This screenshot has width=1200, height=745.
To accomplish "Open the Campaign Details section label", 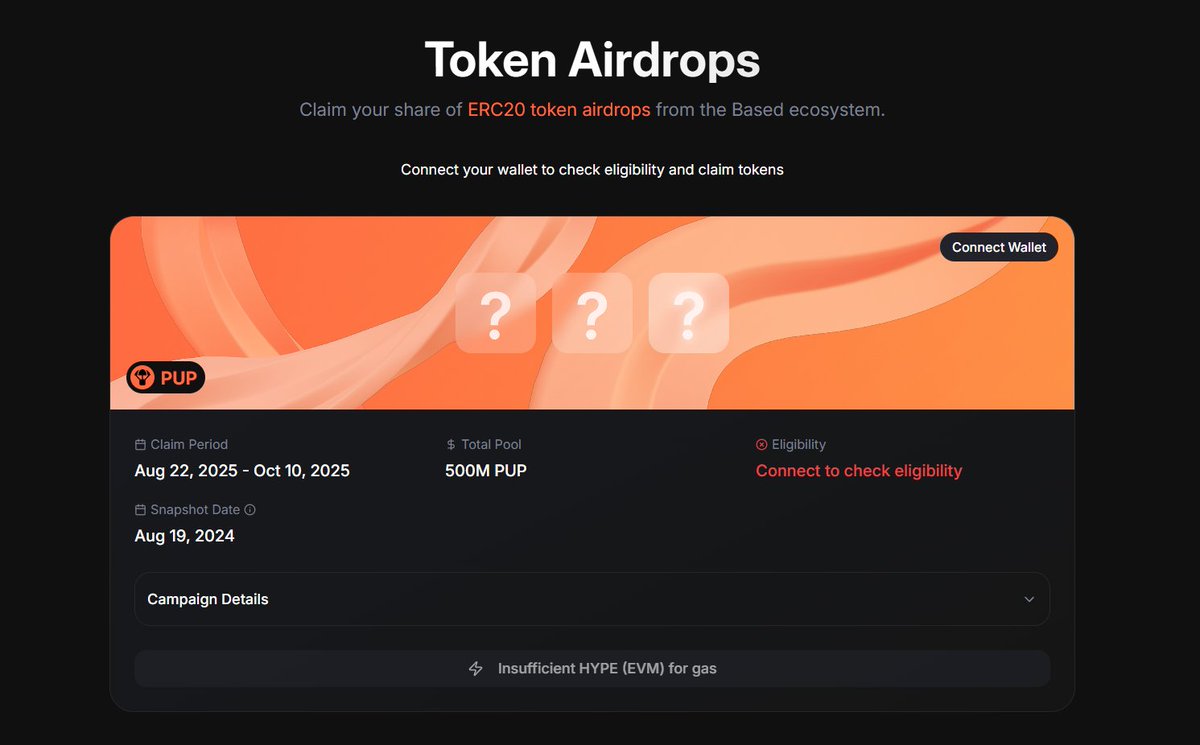I will coord(208,600).
